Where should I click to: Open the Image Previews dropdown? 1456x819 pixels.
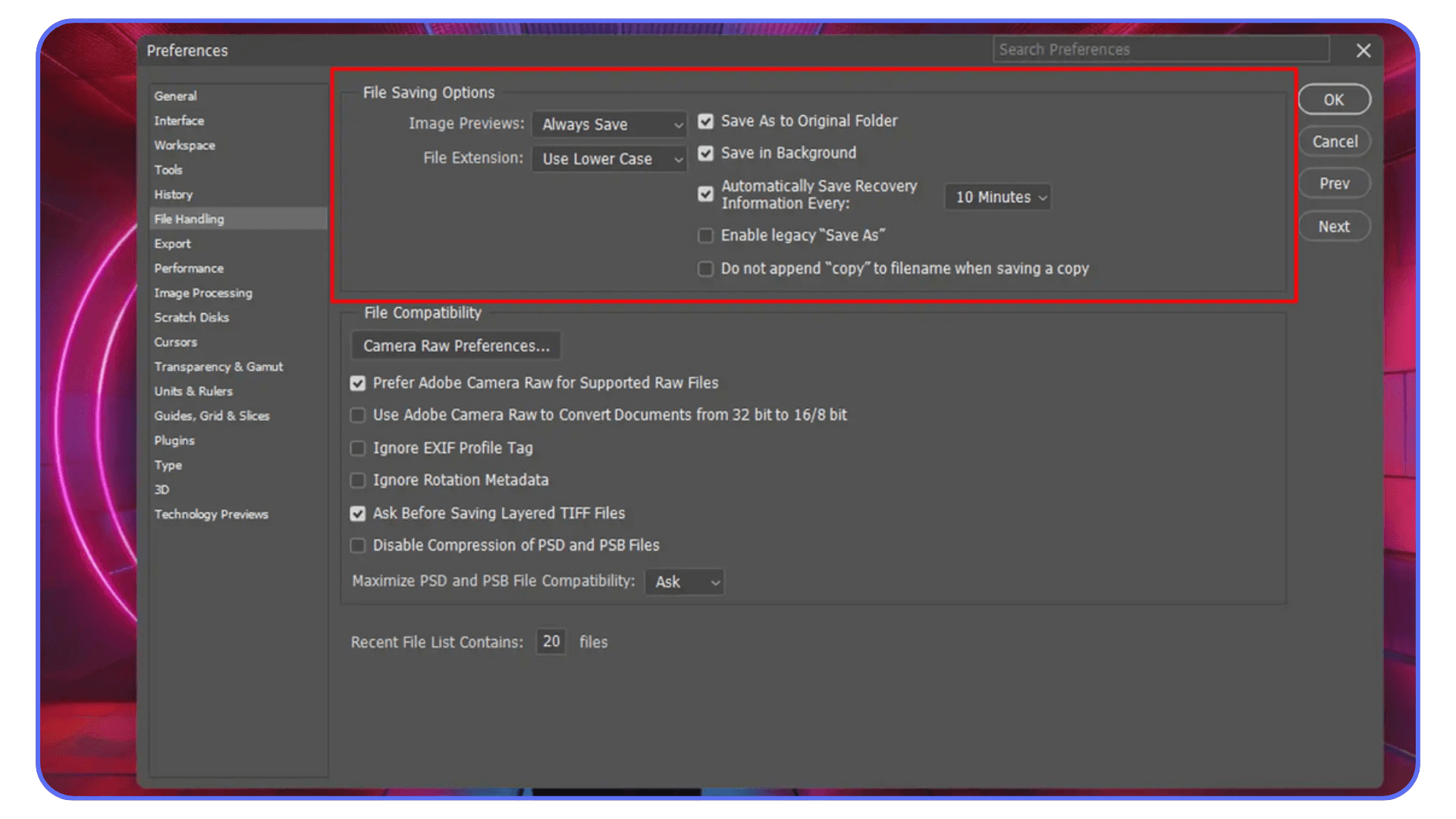pyautogui.click(x=609, y=124)
